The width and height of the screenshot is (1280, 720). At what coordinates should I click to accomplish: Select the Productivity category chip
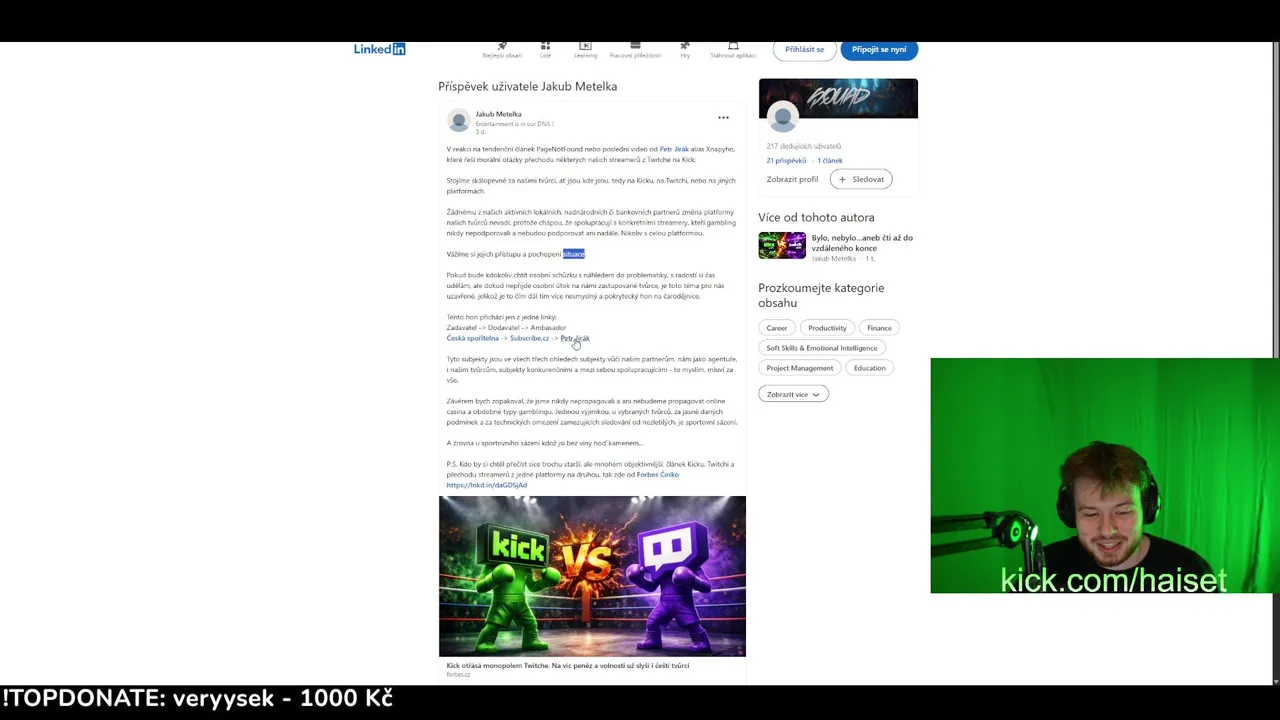pos(827,328)
